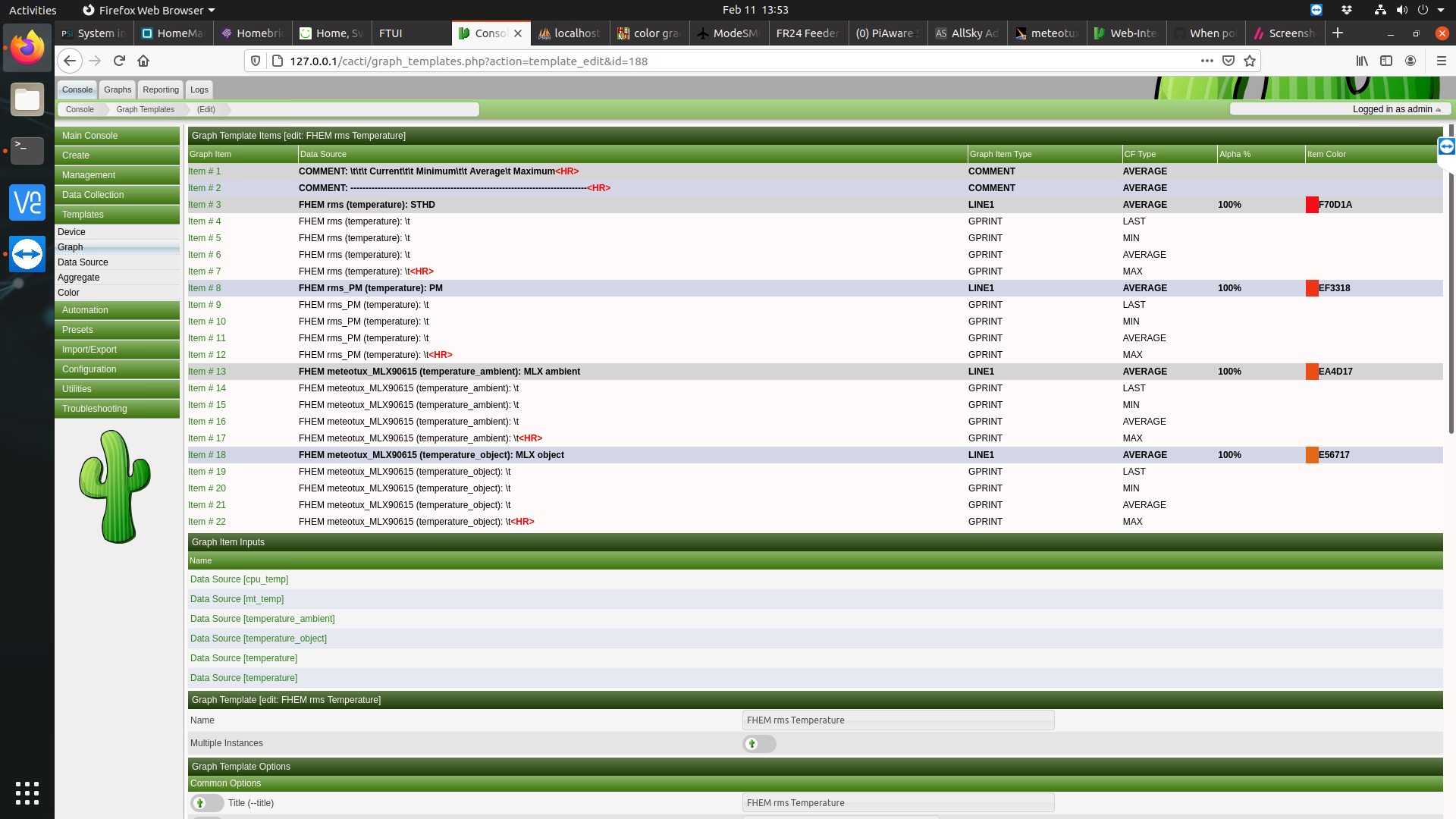Screen dimensions: 1456x819
Task: Open Troubleshooting sidebar section
Action: coord(117,409)
